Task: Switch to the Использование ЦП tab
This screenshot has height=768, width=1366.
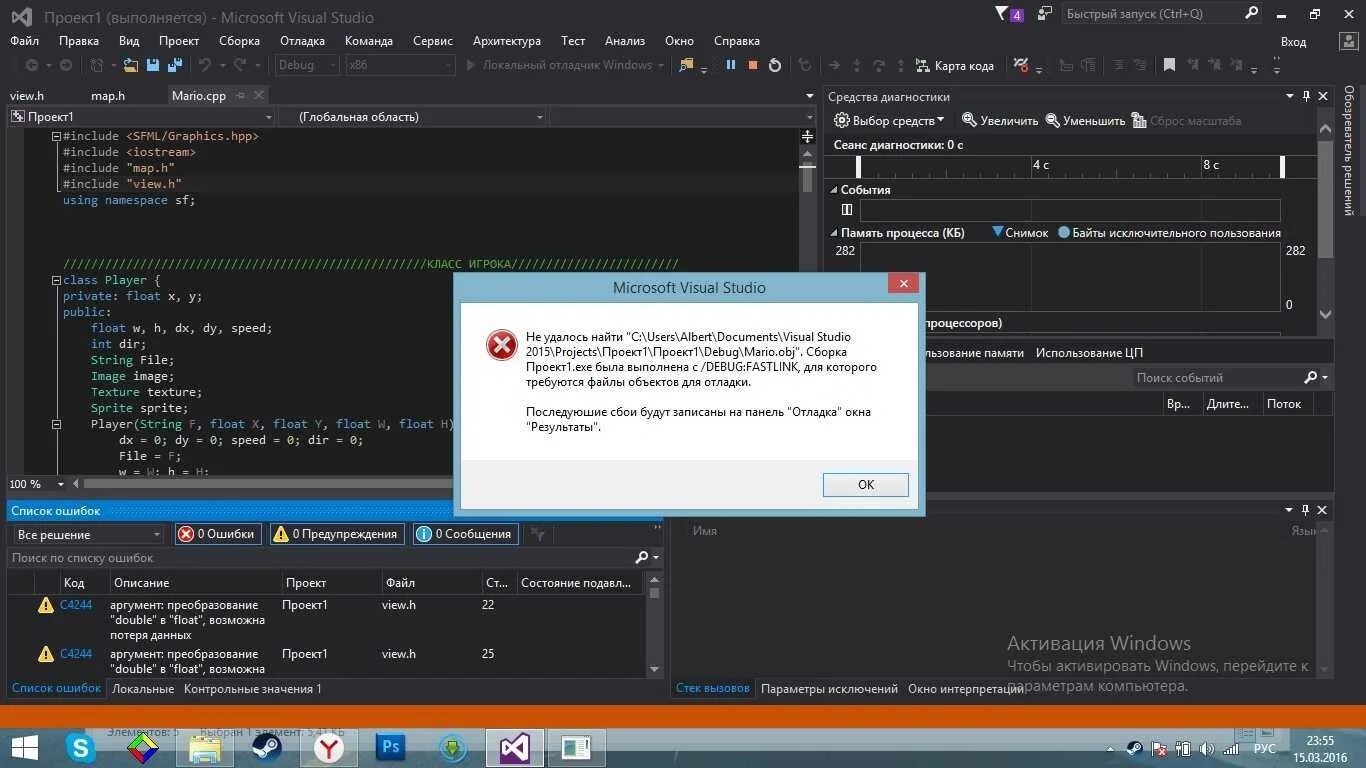Action: click(1089, 353)
